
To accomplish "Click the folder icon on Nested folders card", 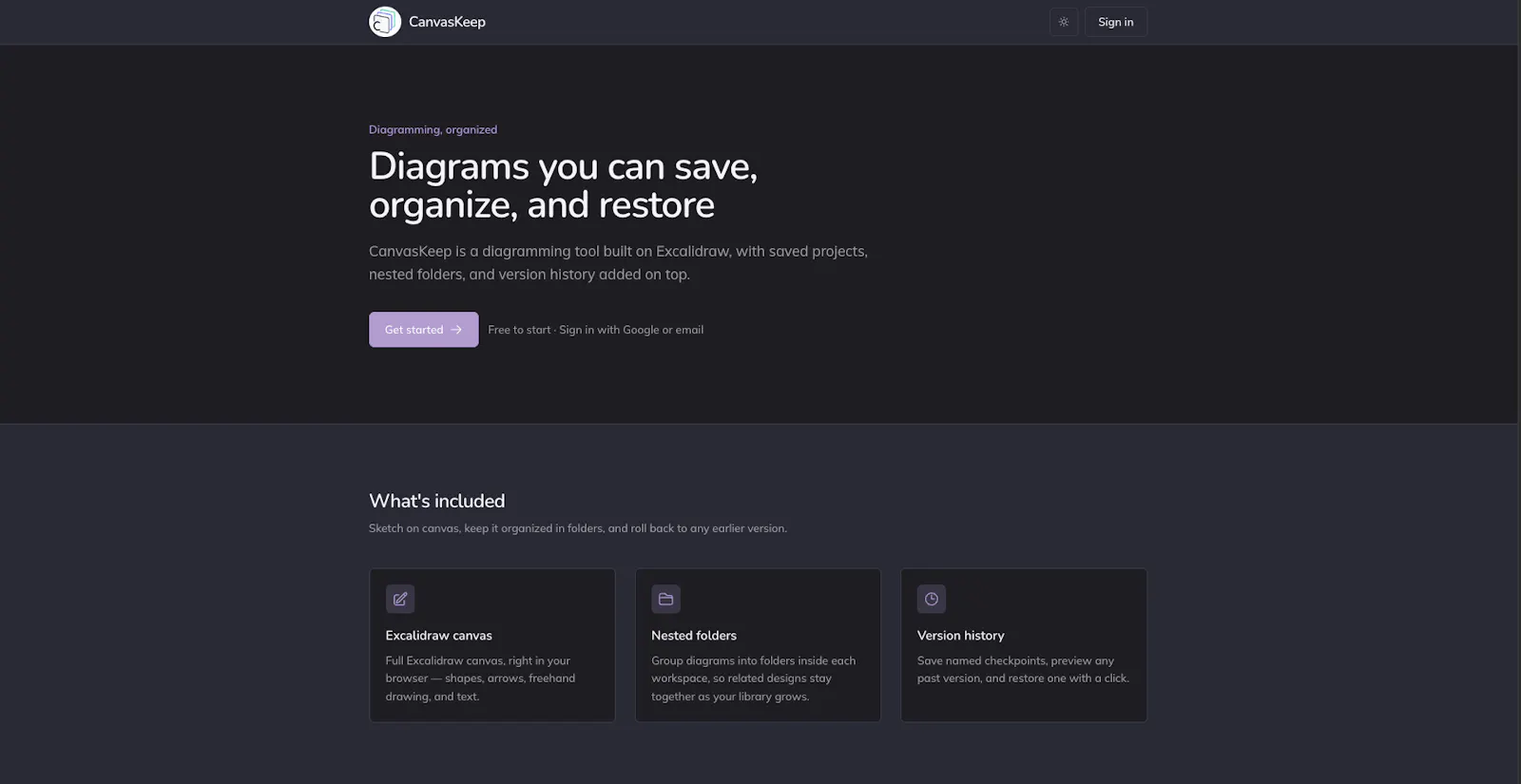I will point(665,600).
